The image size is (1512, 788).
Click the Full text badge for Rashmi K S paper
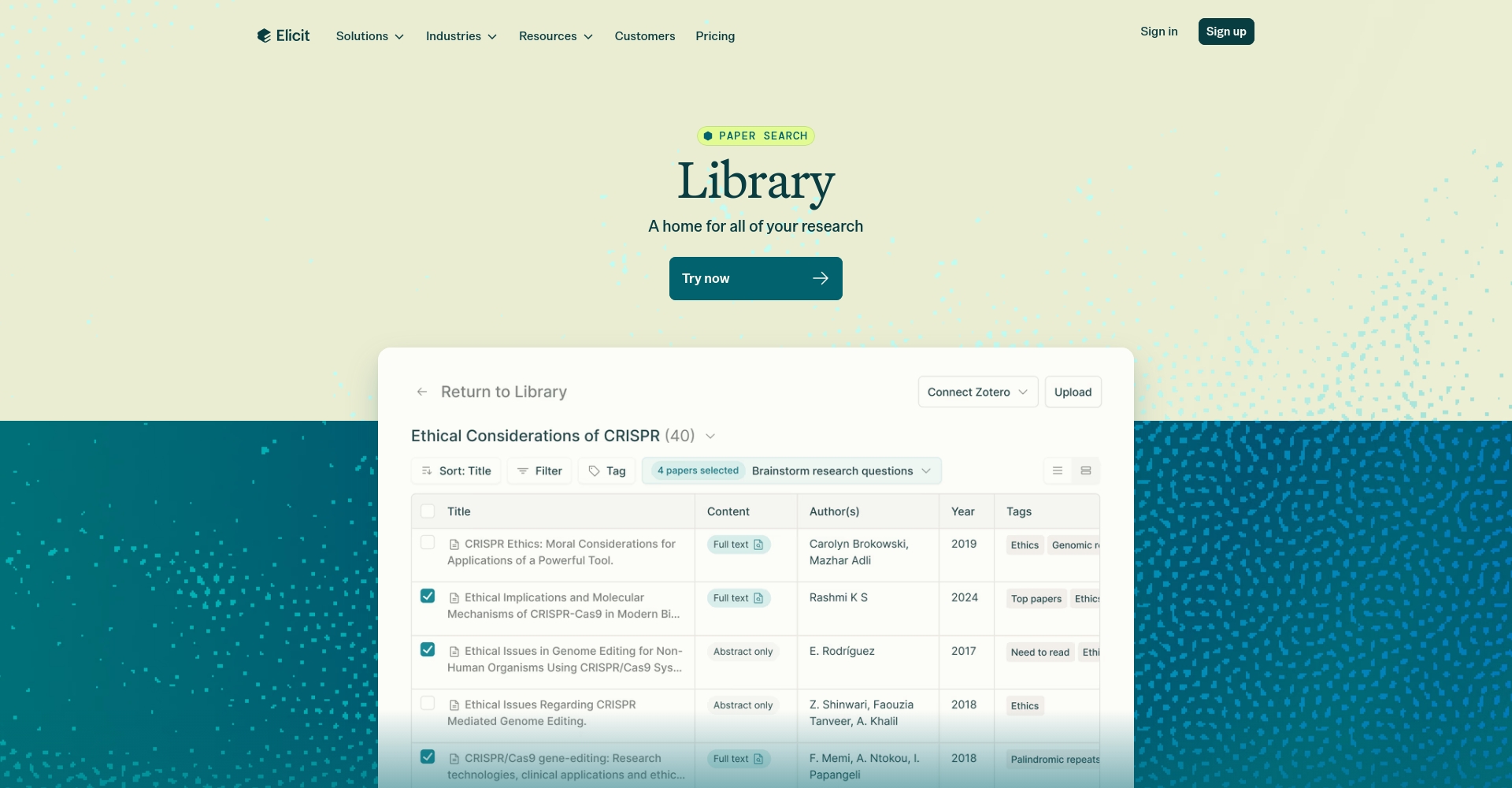pos(738,598)
